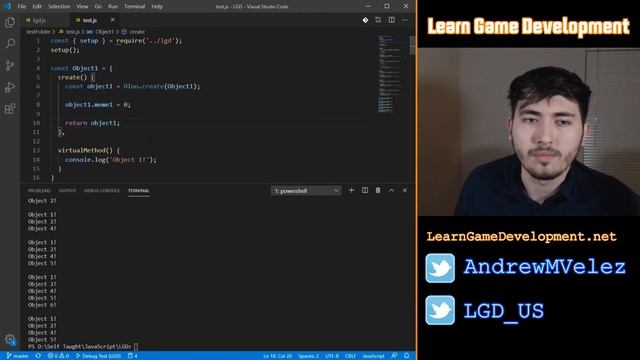The image size is (640, 360).
Task: Click the LearnGameDevelopment.net text
Action: (x=521, y=237)
